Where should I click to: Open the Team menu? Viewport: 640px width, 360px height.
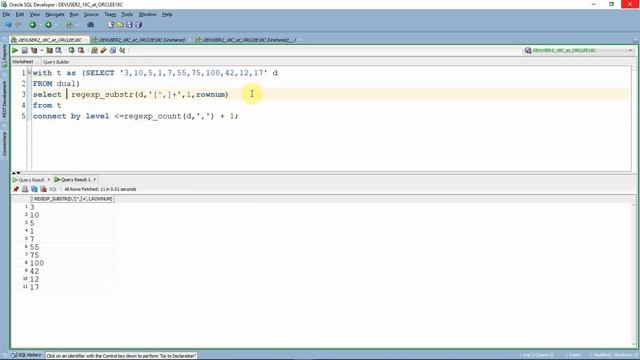click(110, 14)
